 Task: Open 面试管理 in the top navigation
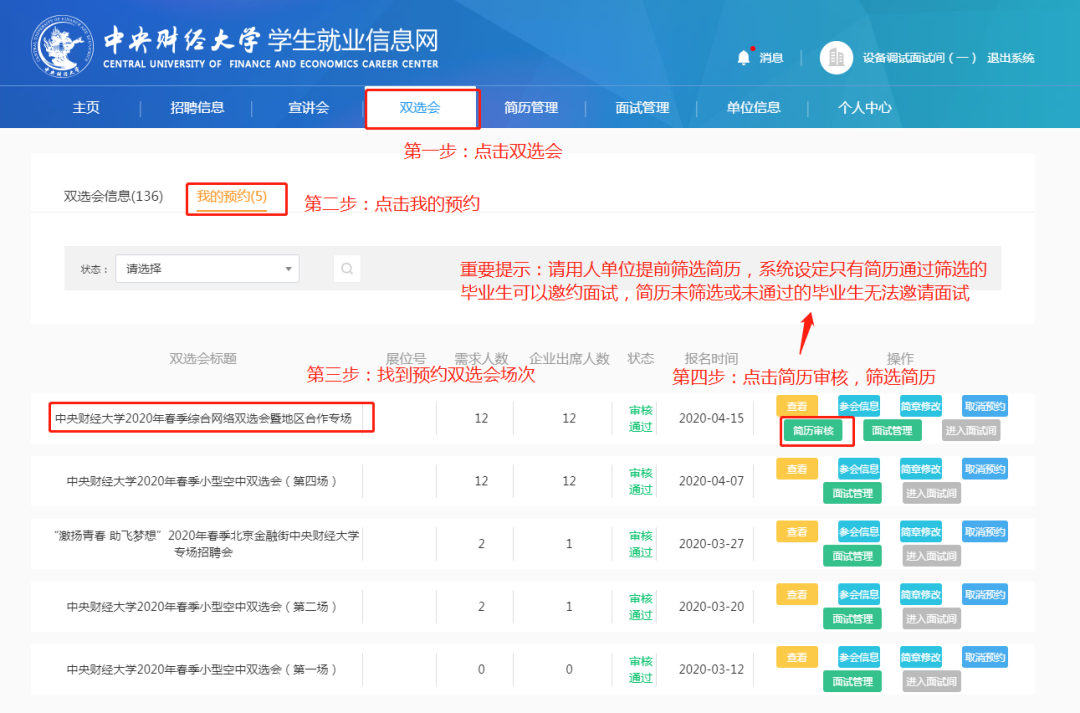pyautogui.click(x=642, y=108)
